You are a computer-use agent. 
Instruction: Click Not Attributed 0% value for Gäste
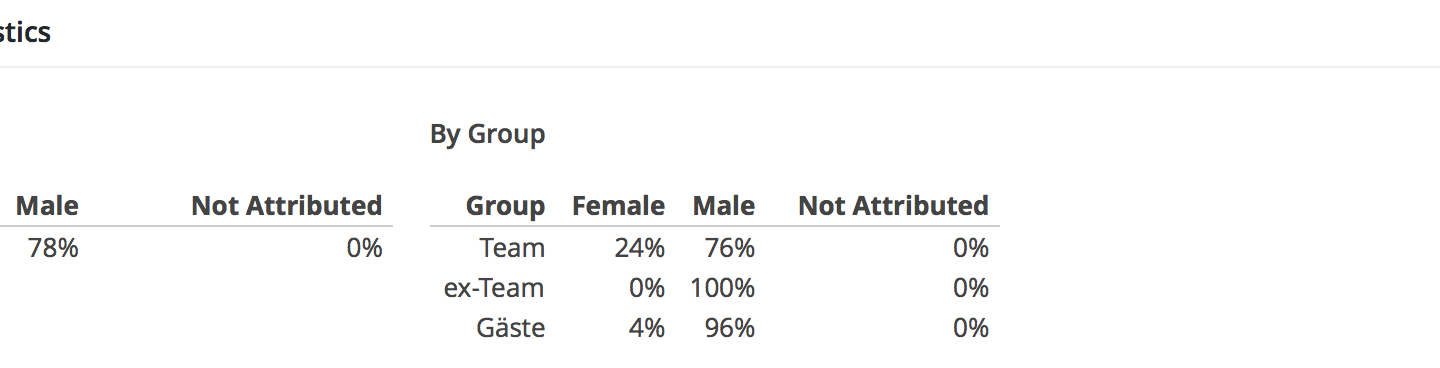(971, 328)
